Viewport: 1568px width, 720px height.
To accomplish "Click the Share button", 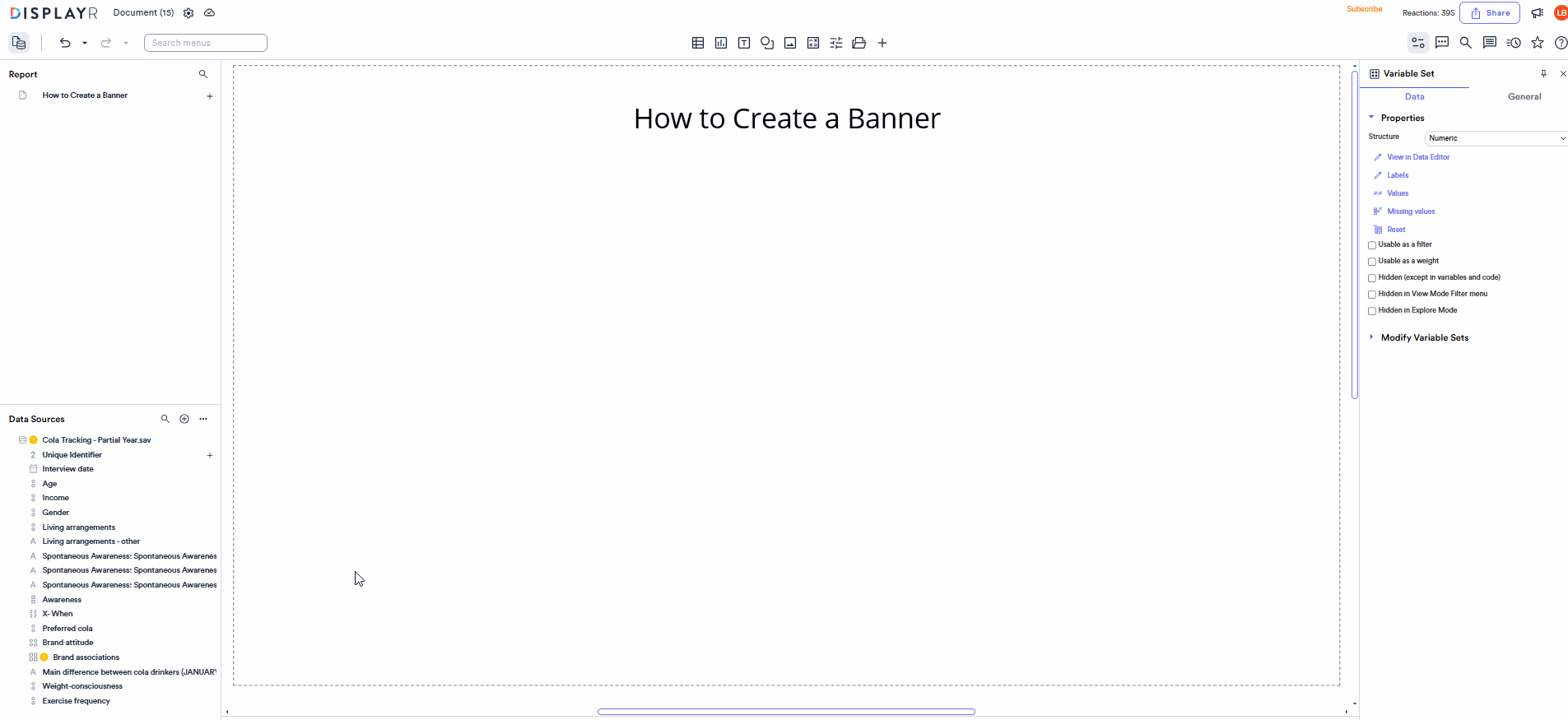I will click(x=1490, y=13).
